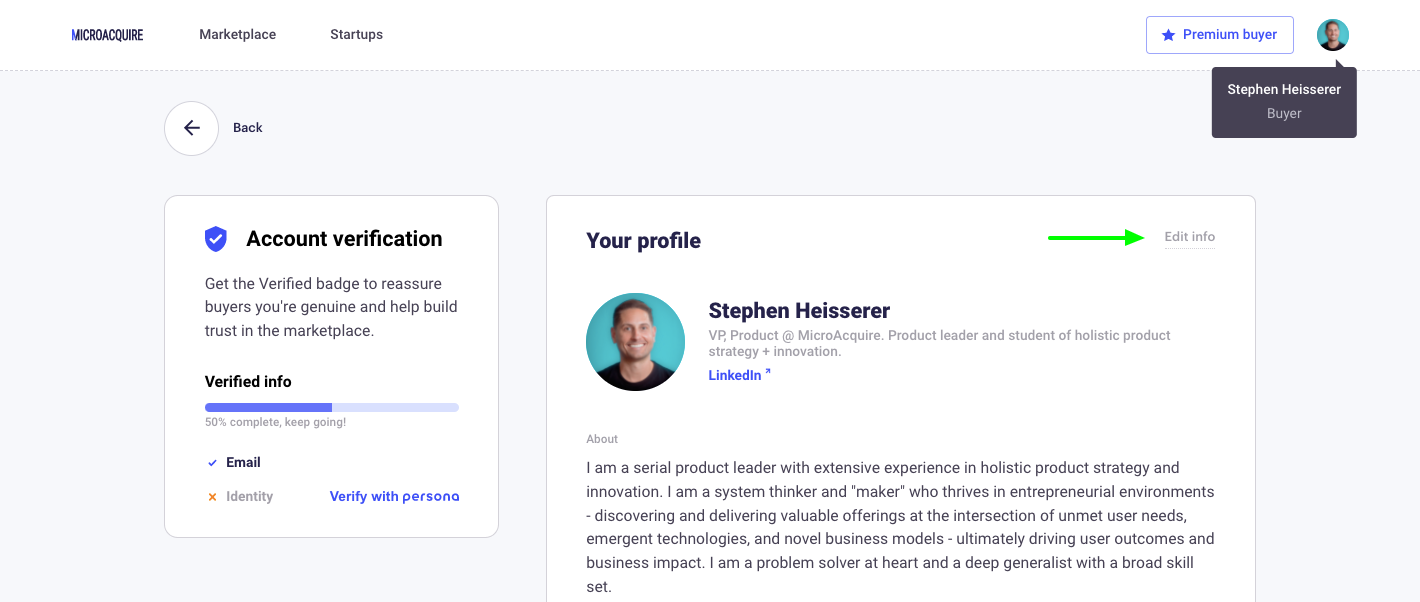This screenshot has height=602, width=1420.
Task: Click Verify with persona link
Action: tap(394, 496)
